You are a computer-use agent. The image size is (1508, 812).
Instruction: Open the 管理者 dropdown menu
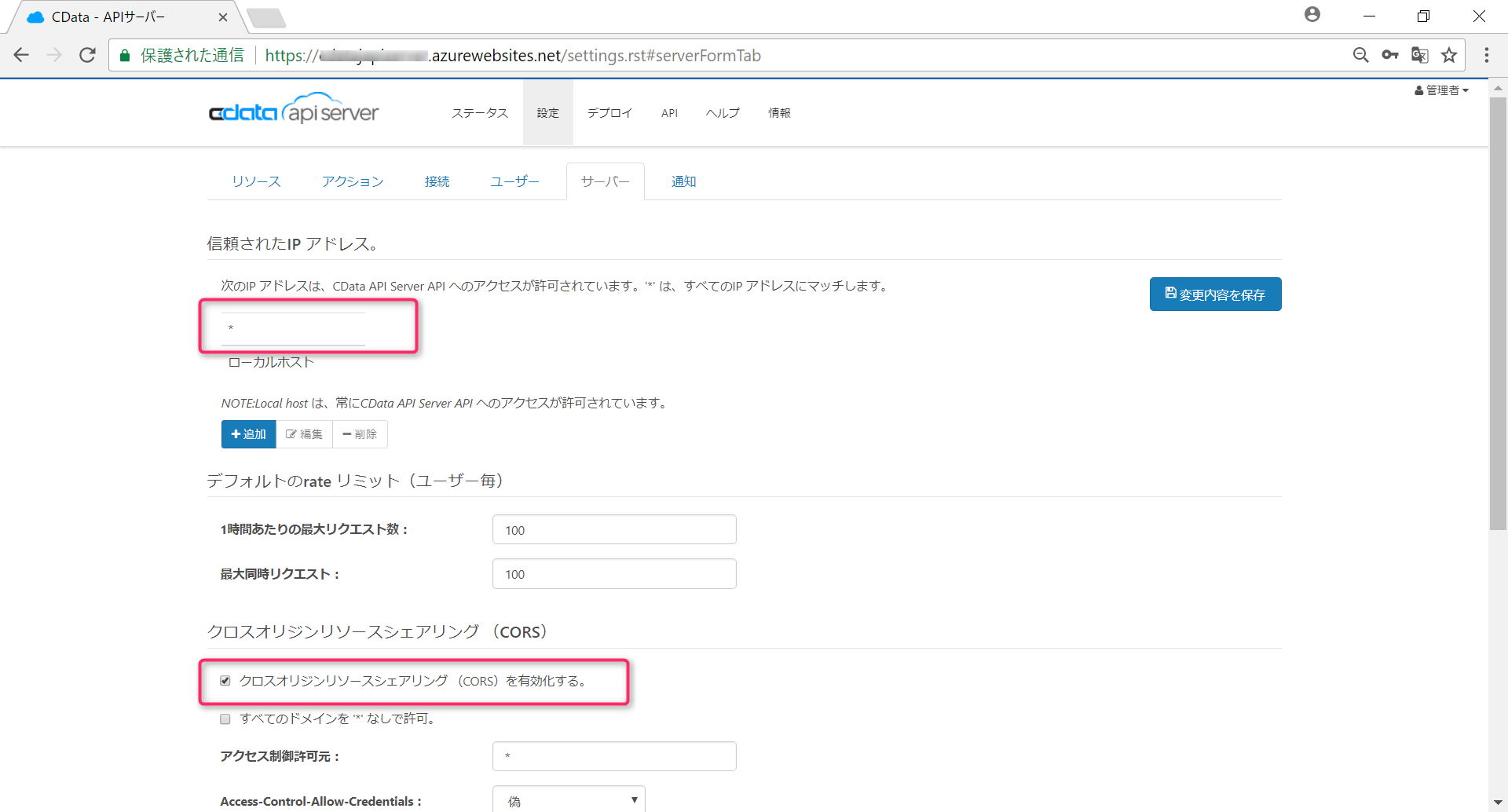point(1442,90)
